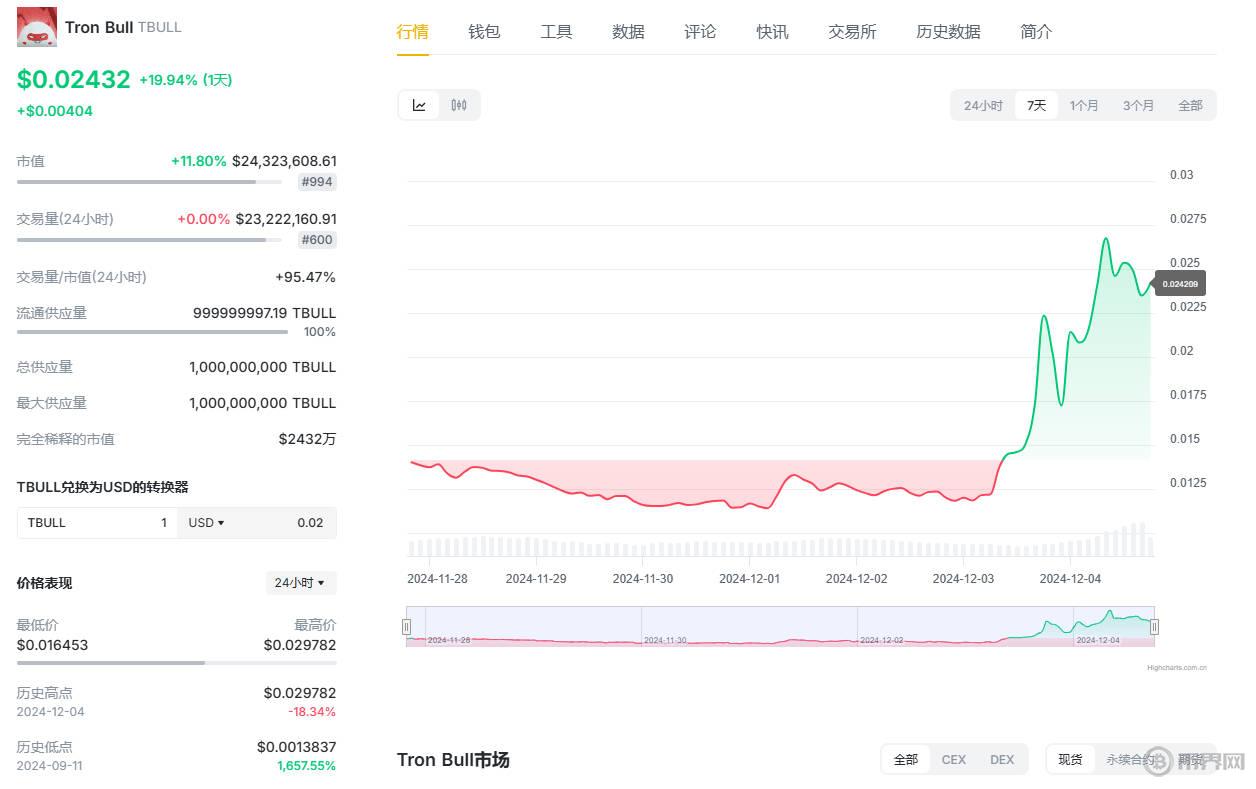Click the #600 volume rank badge
The image size is (1256, 789).
click(317, 240)
